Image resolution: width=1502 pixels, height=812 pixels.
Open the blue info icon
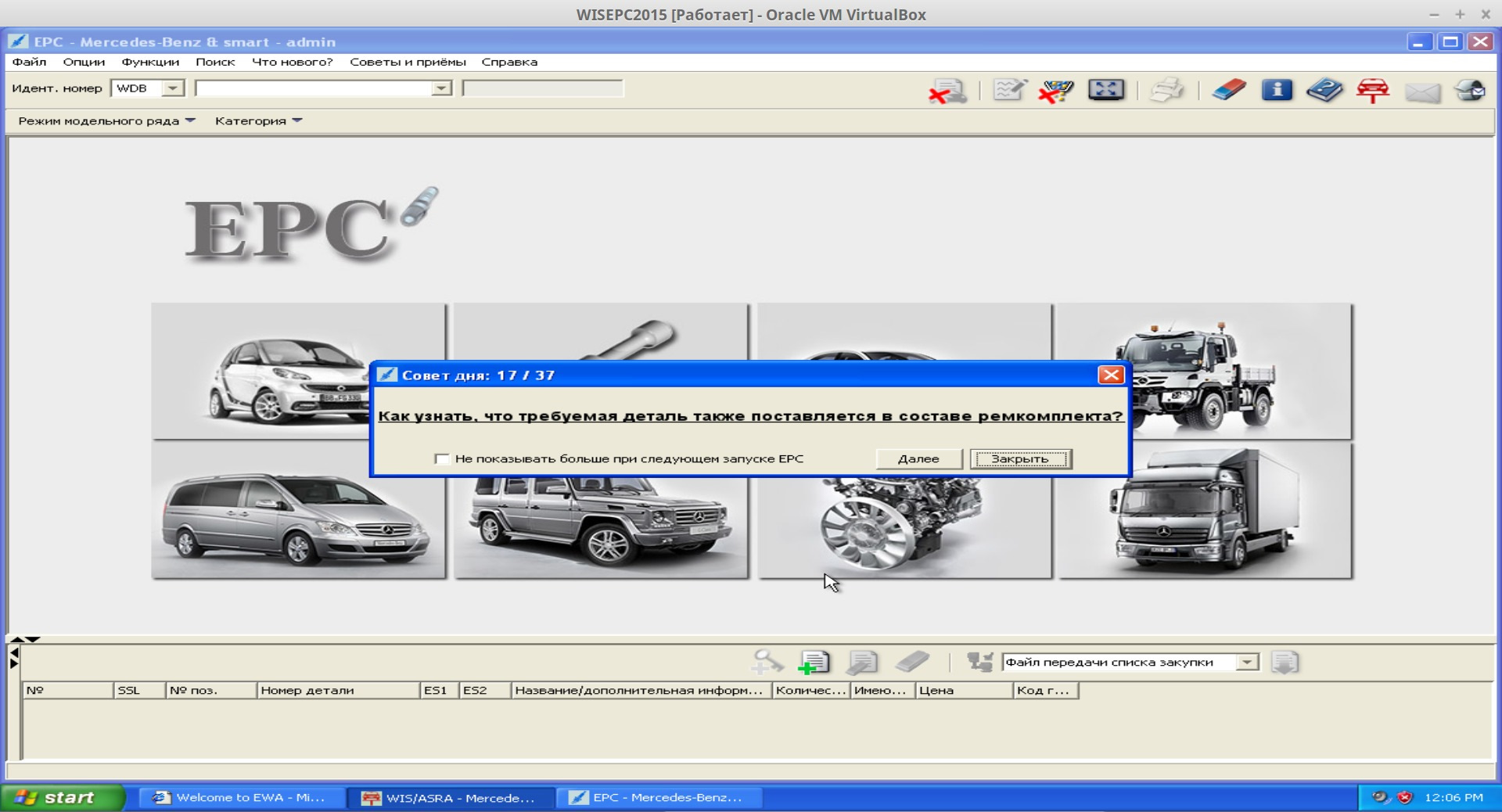1277,90
